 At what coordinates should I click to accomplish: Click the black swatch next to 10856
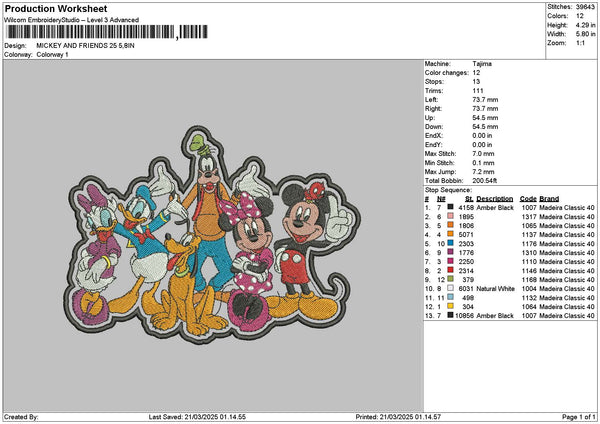(450, 315)
